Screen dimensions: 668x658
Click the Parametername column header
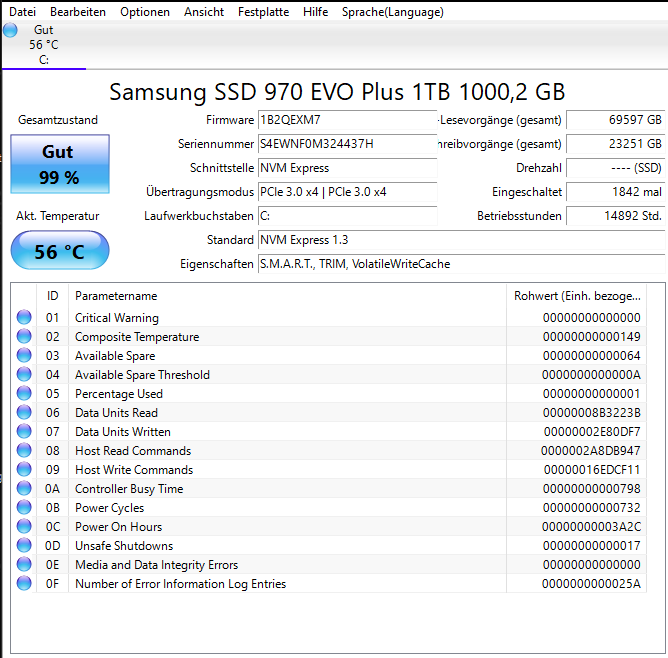(x=288, y=296)
